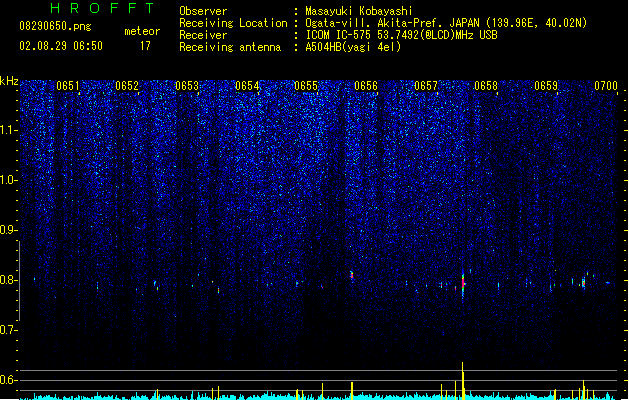The width and height of the screenshot is (629, 400).
Task: Select the file name 08290650.png
Action: pos(55,26)
